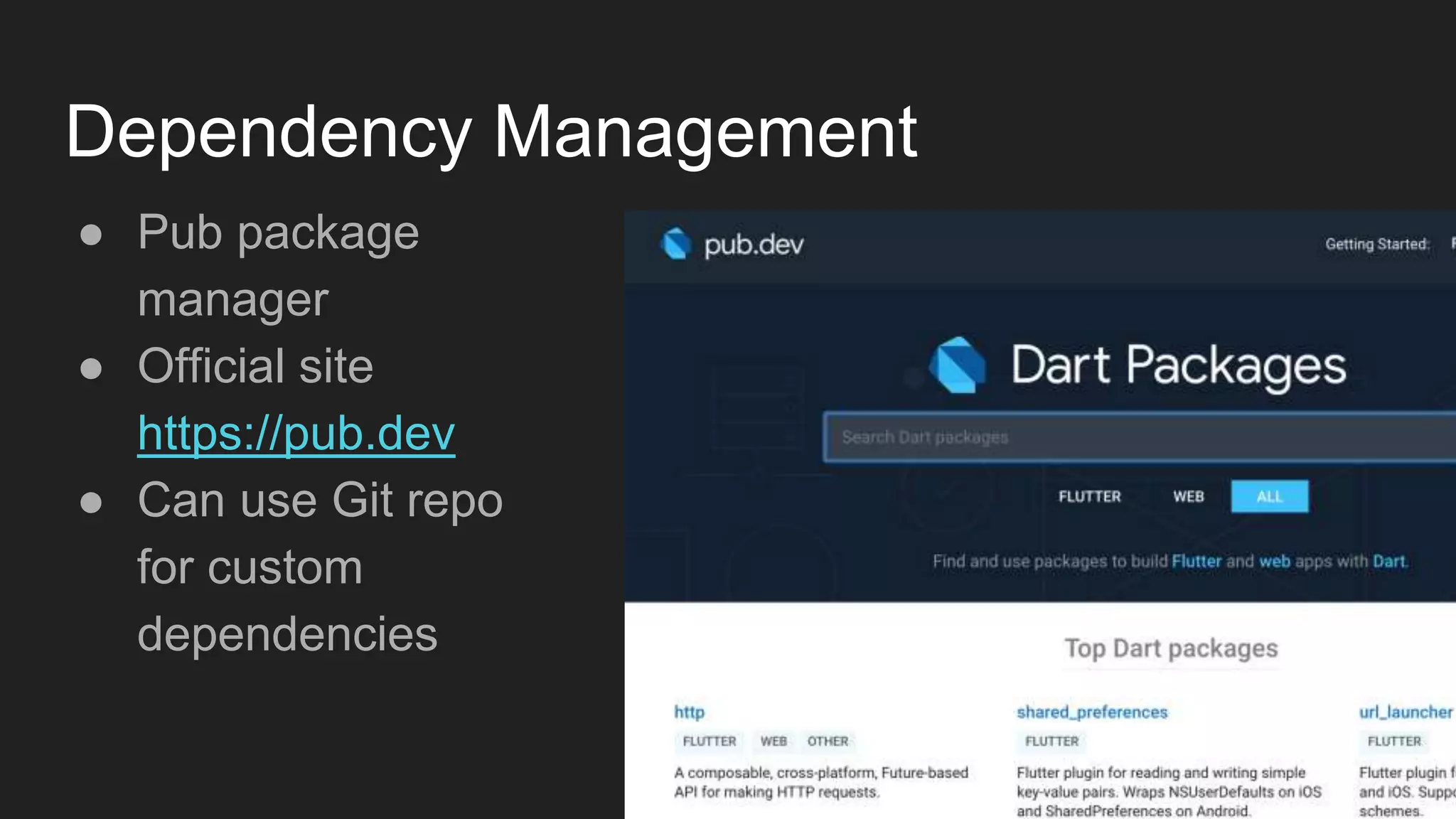Click the Top Dart packages heading
The width and height of the screenshot is (1456, 819).
1171,648
